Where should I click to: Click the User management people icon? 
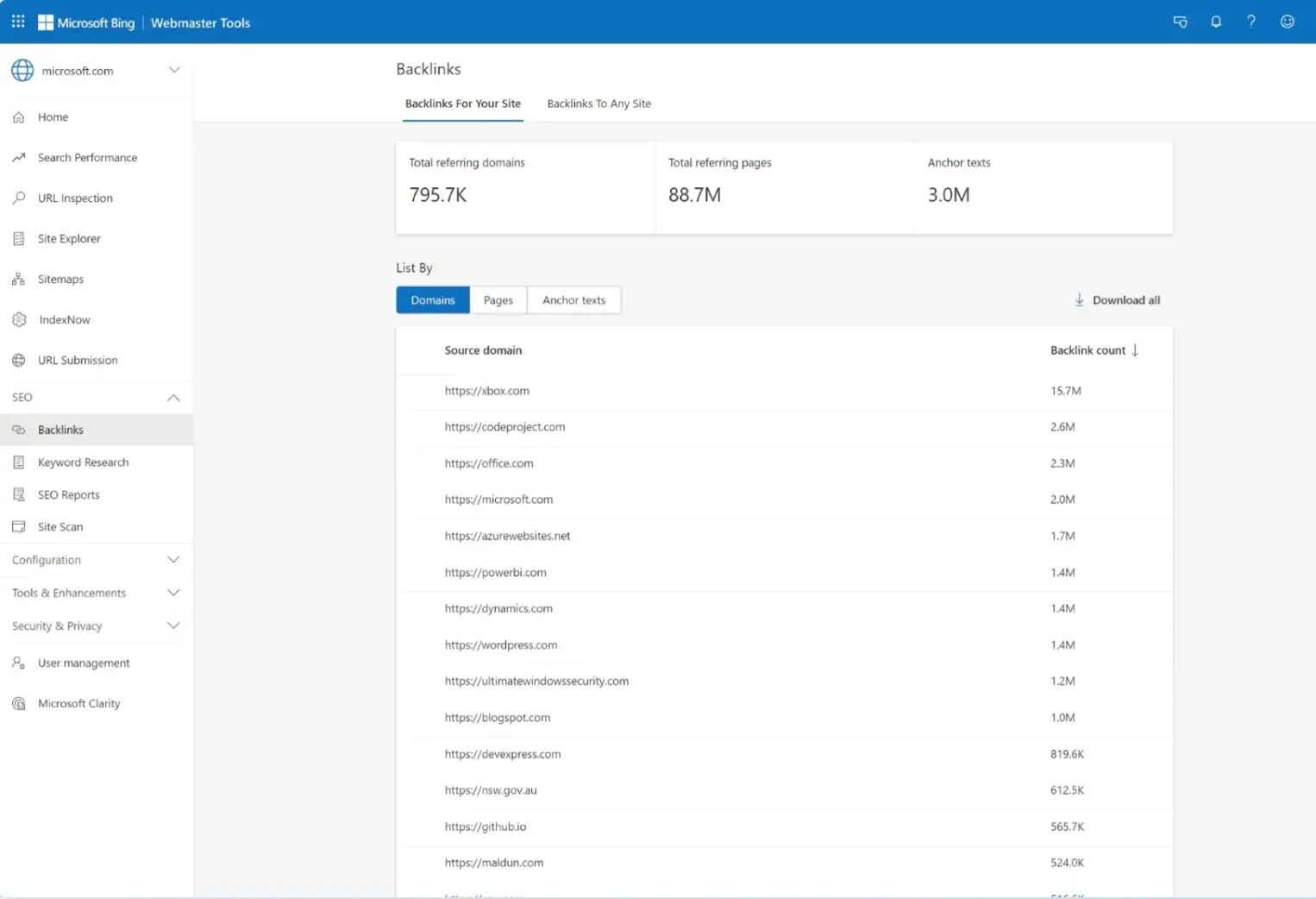19,663
